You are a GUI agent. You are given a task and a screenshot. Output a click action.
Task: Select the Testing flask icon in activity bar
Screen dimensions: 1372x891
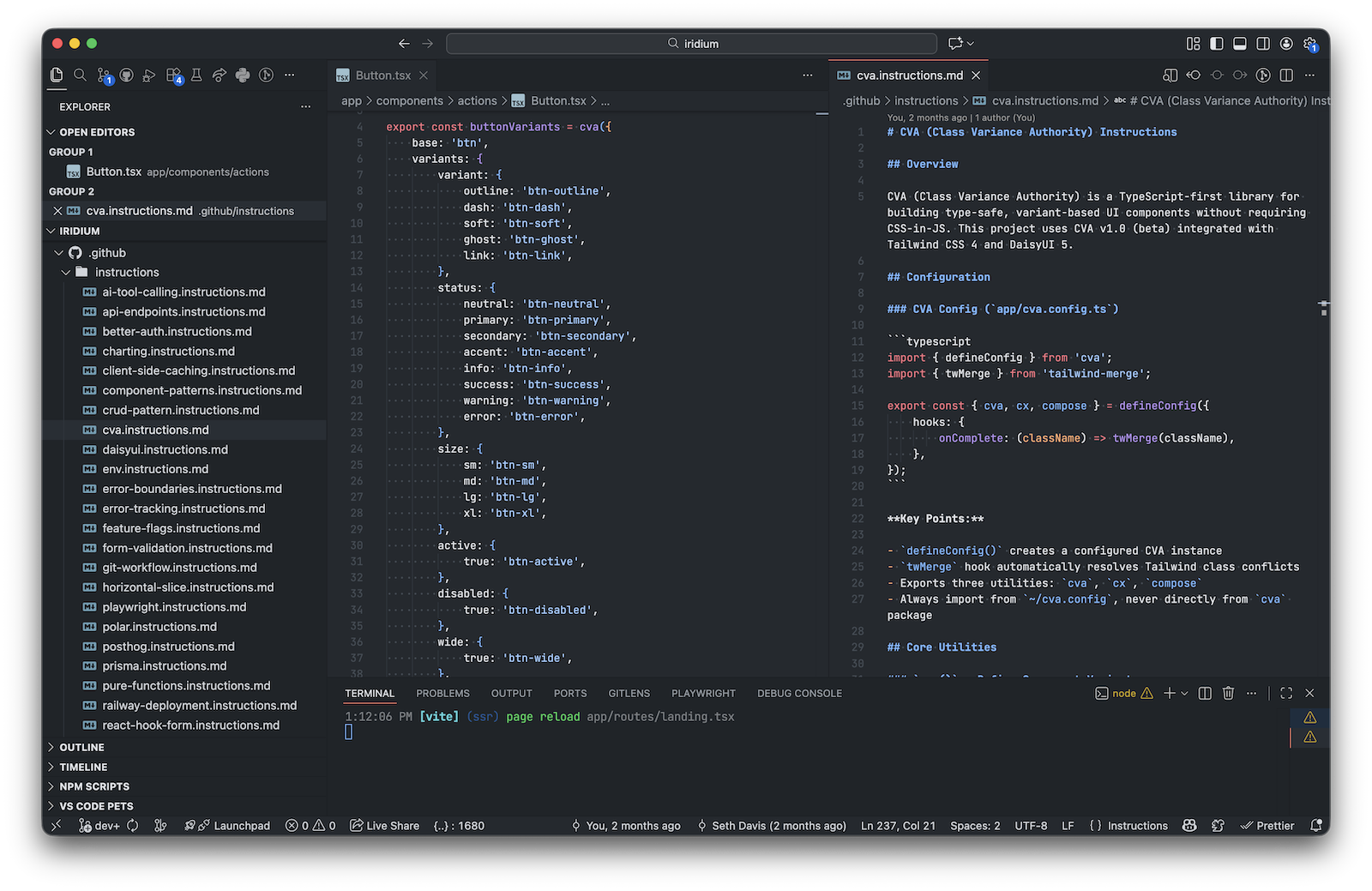[196, 75]
